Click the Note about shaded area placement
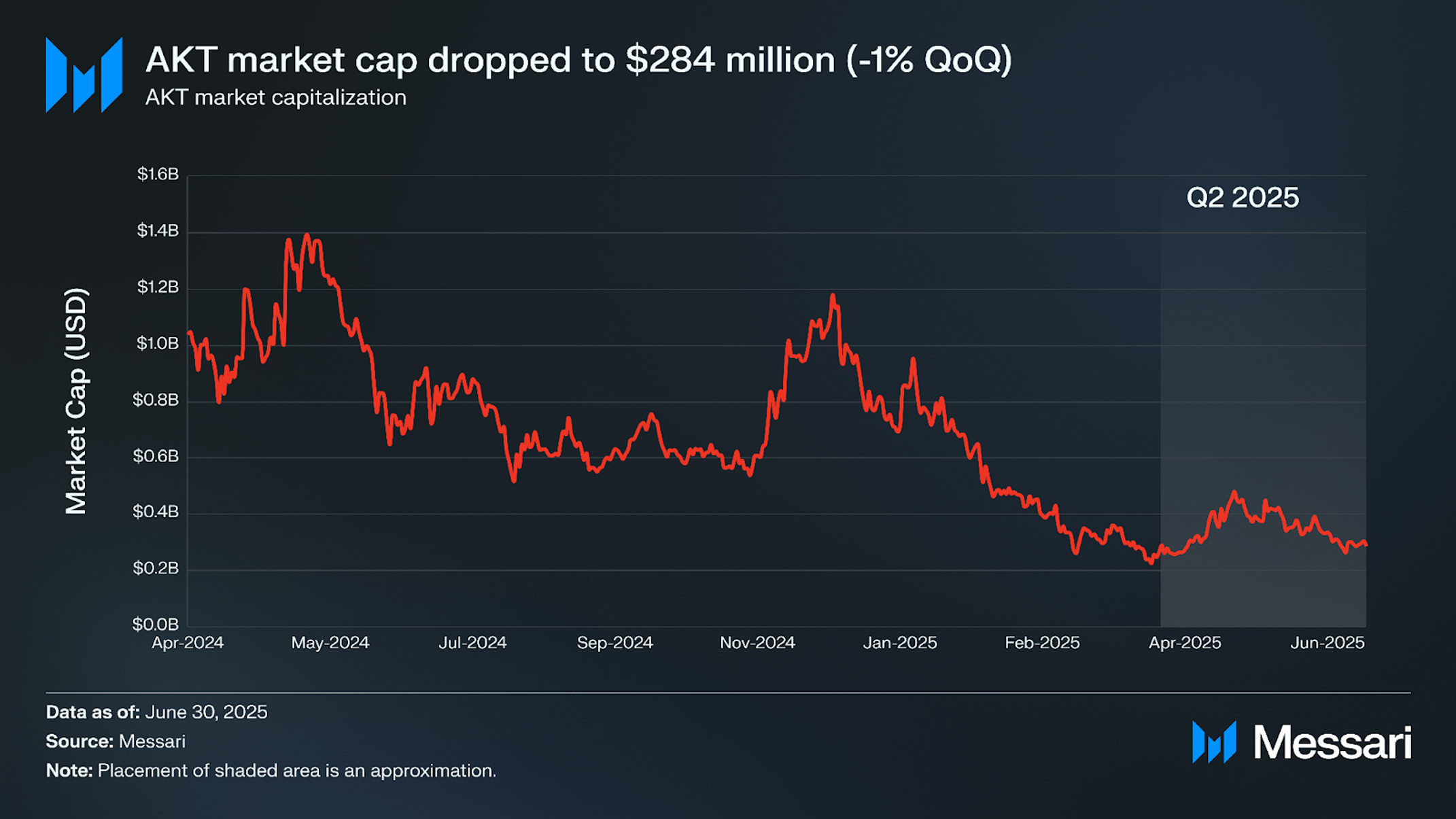This screenshot has height=819, width=1456. (271, 771)
